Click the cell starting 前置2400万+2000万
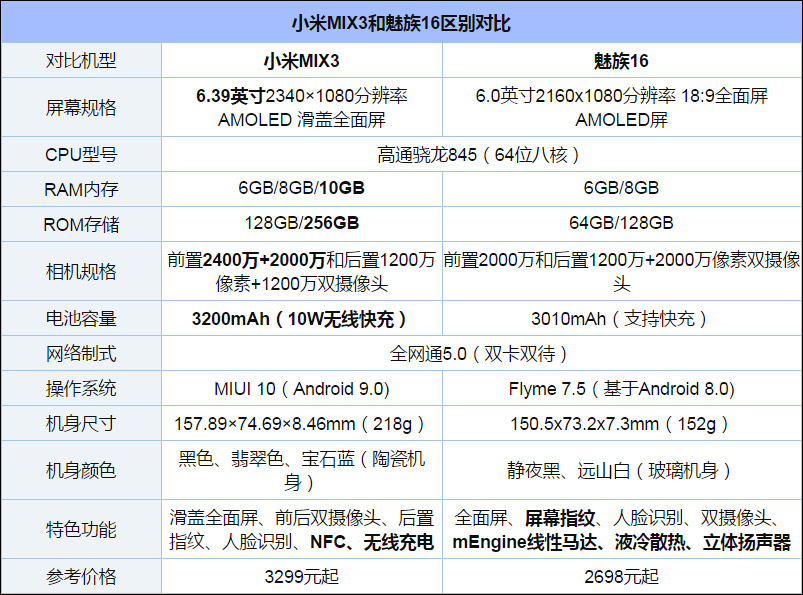 (x=302, y=271)
